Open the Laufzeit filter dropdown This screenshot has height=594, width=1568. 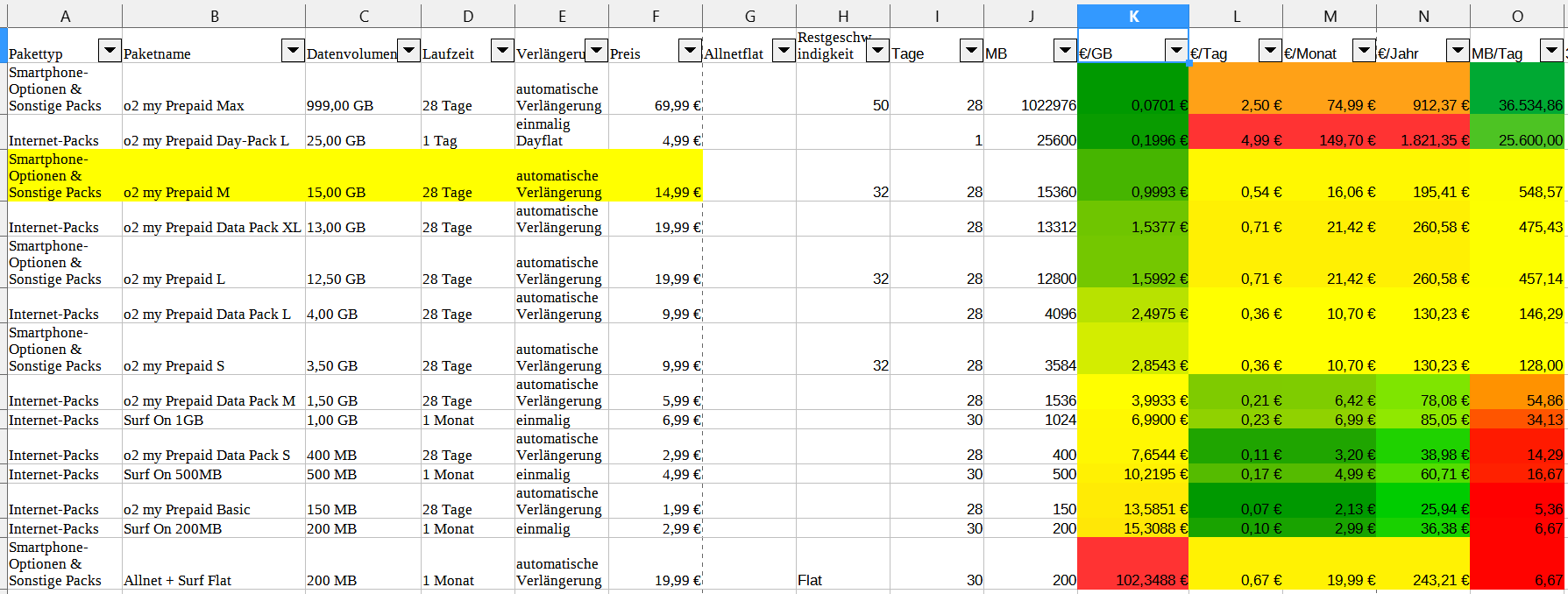coord(502,51)
